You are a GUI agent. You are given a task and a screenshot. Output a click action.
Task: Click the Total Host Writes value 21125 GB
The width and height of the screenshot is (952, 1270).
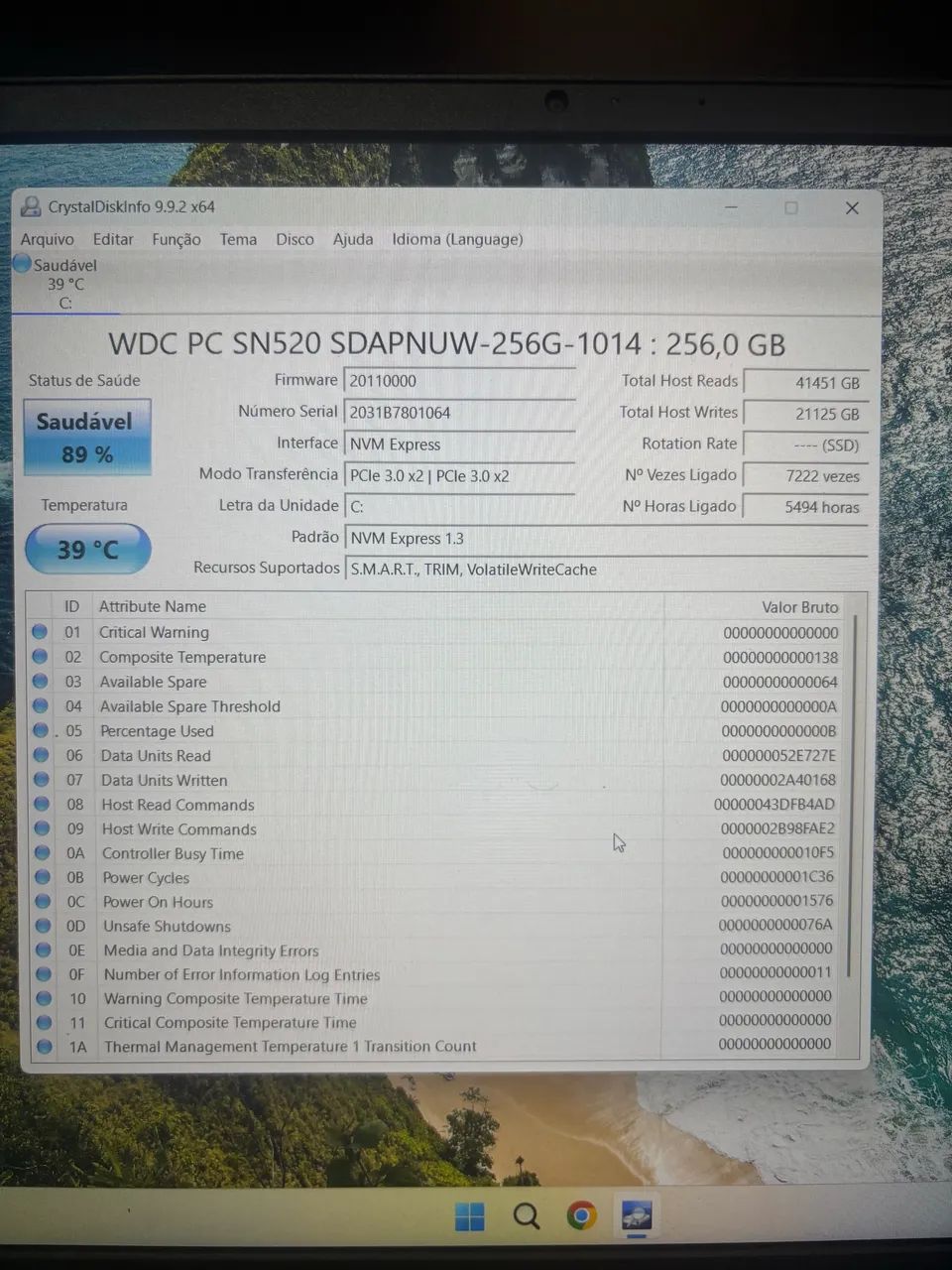(806, 414)
